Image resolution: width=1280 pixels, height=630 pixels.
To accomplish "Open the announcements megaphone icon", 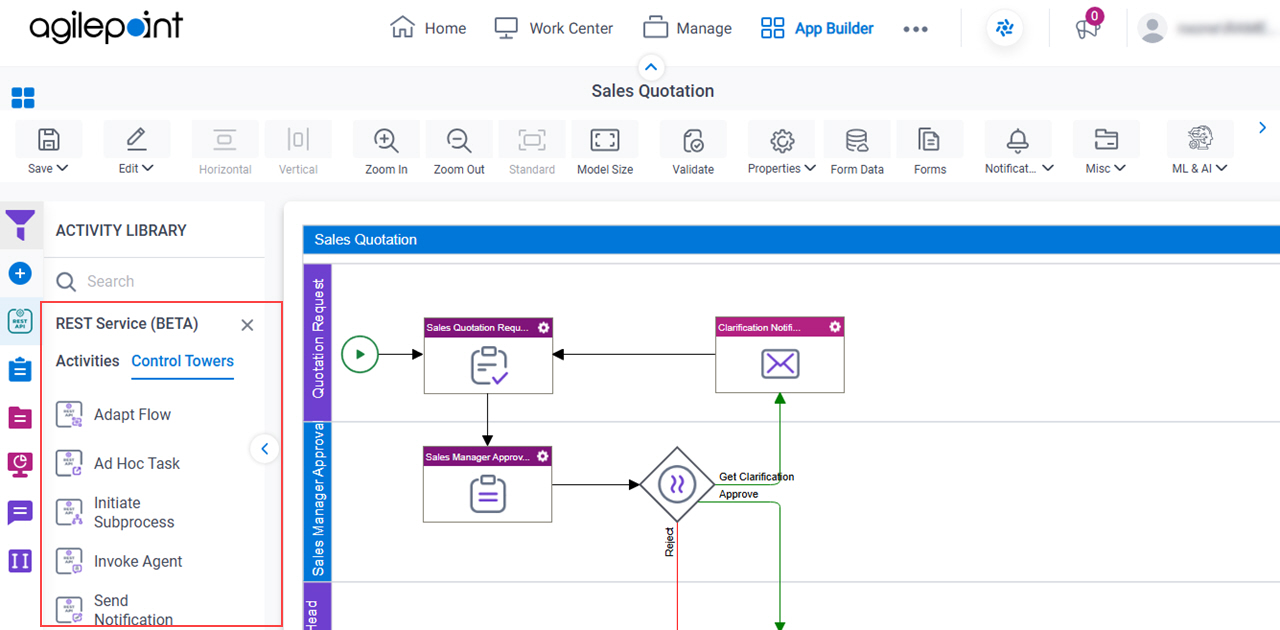I will pyautogui.click(x=1087, y=28).
